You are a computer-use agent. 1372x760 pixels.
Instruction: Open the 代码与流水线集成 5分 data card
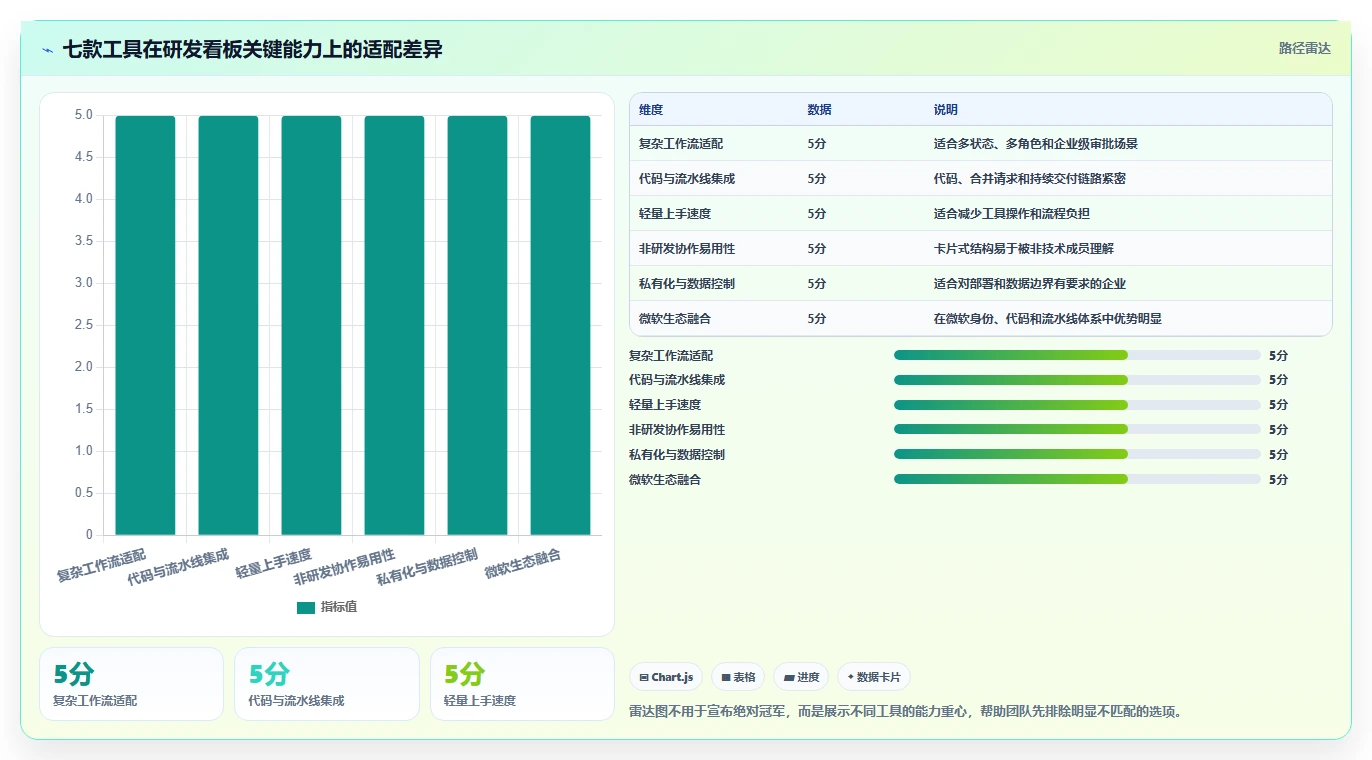pyautogui.click(x=327, y=684)
